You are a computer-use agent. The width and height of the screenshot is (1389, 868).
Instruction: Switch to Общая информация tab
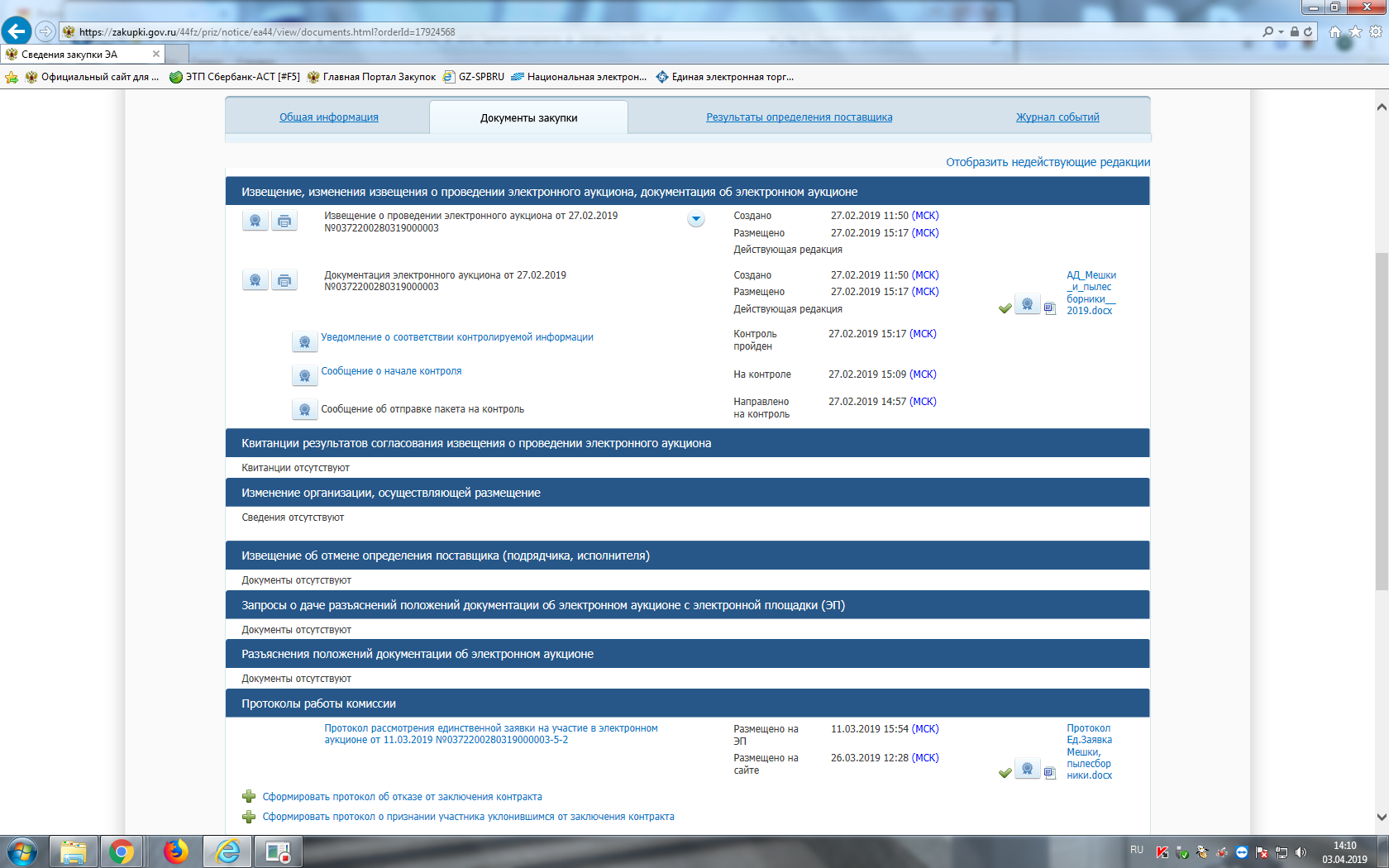(328, 117)
